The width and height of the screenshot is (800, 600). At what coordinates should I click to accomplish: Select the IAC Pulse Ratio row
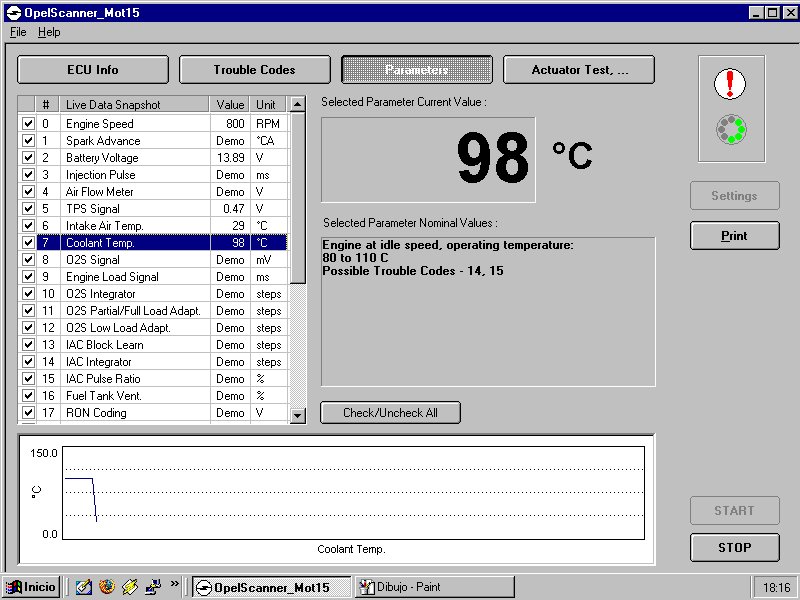pos(153,379)
